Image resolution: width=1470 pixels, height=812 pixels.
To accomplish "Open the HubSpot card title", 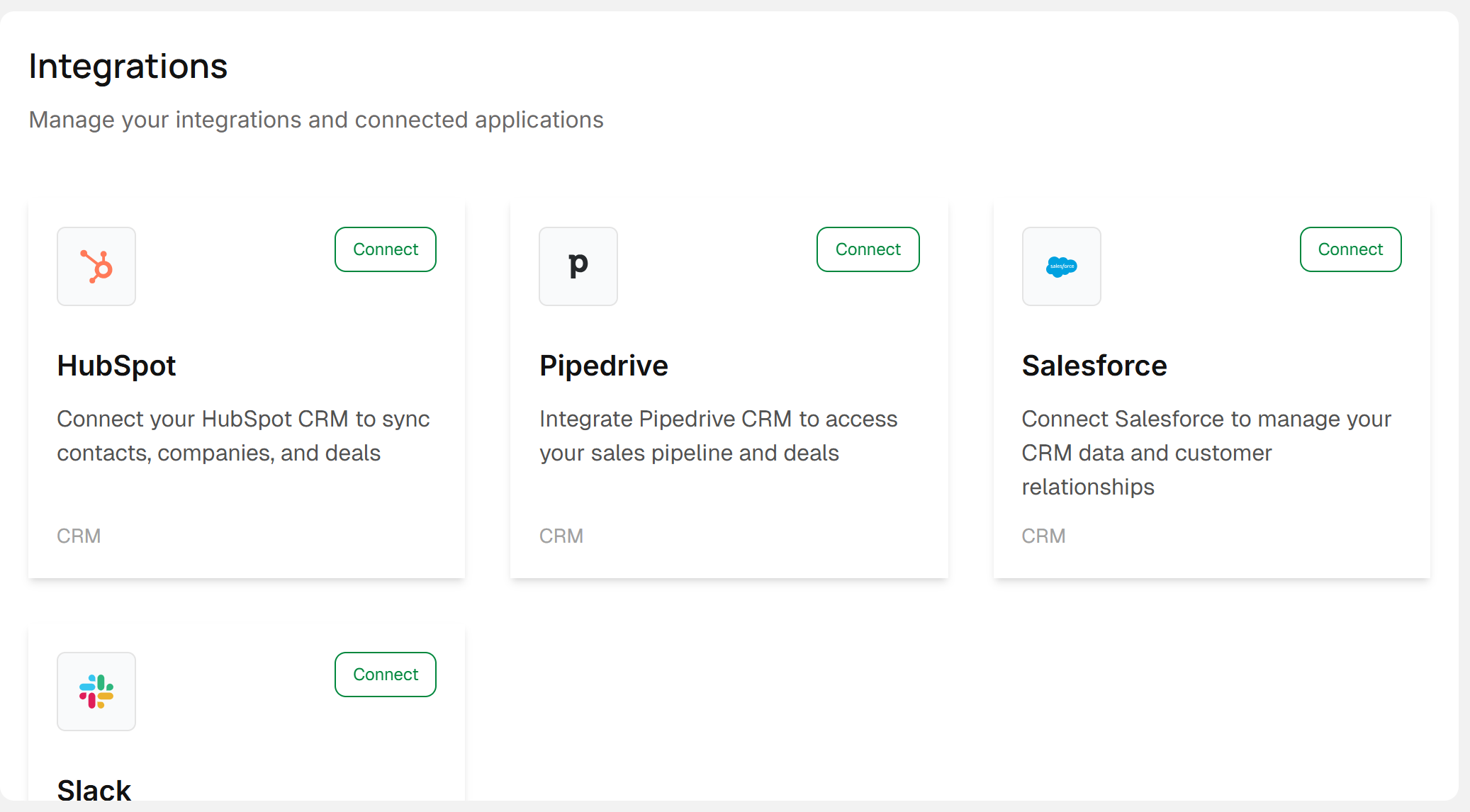I will 116,366.
